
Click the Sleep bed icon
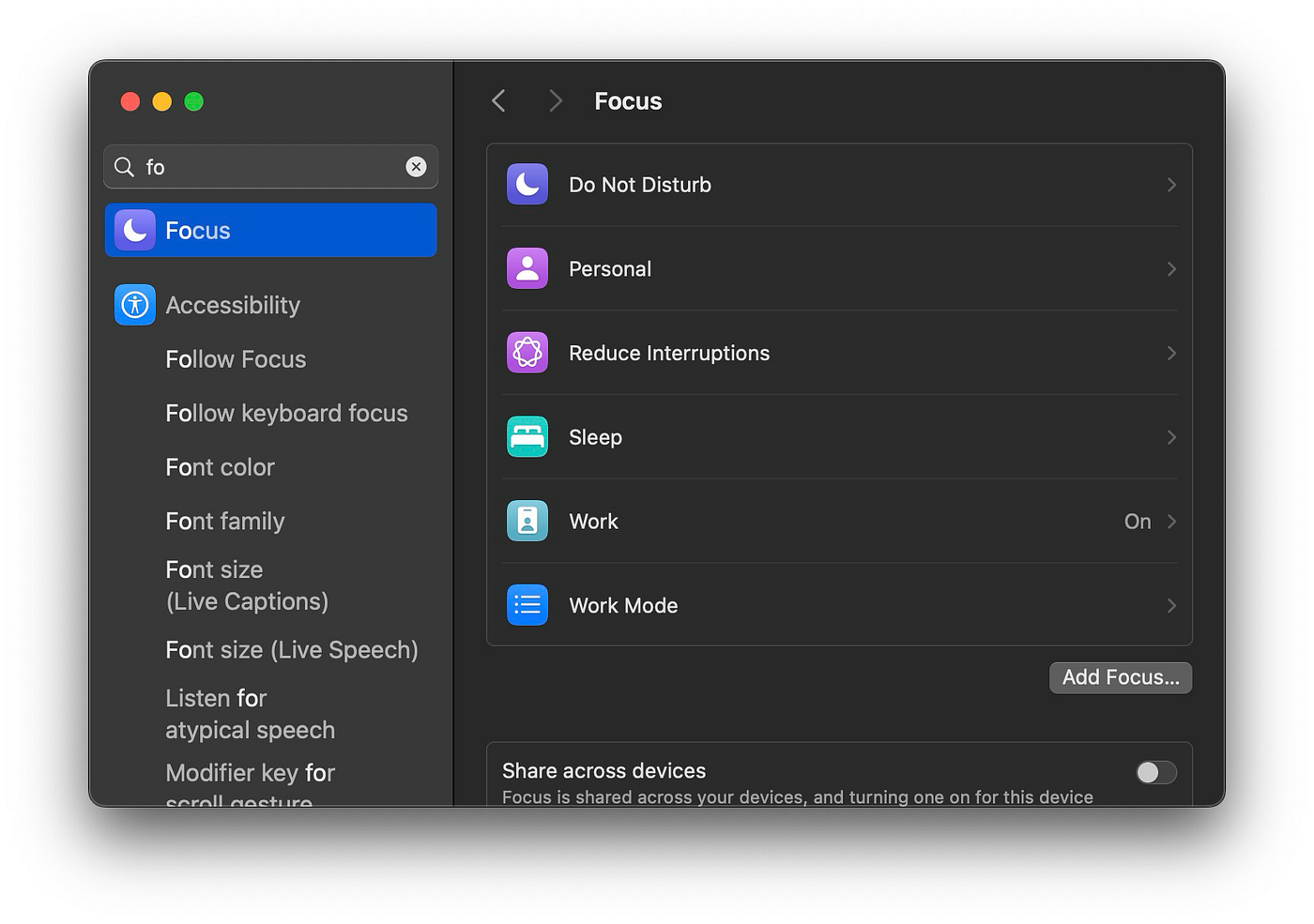coord(527,437)
